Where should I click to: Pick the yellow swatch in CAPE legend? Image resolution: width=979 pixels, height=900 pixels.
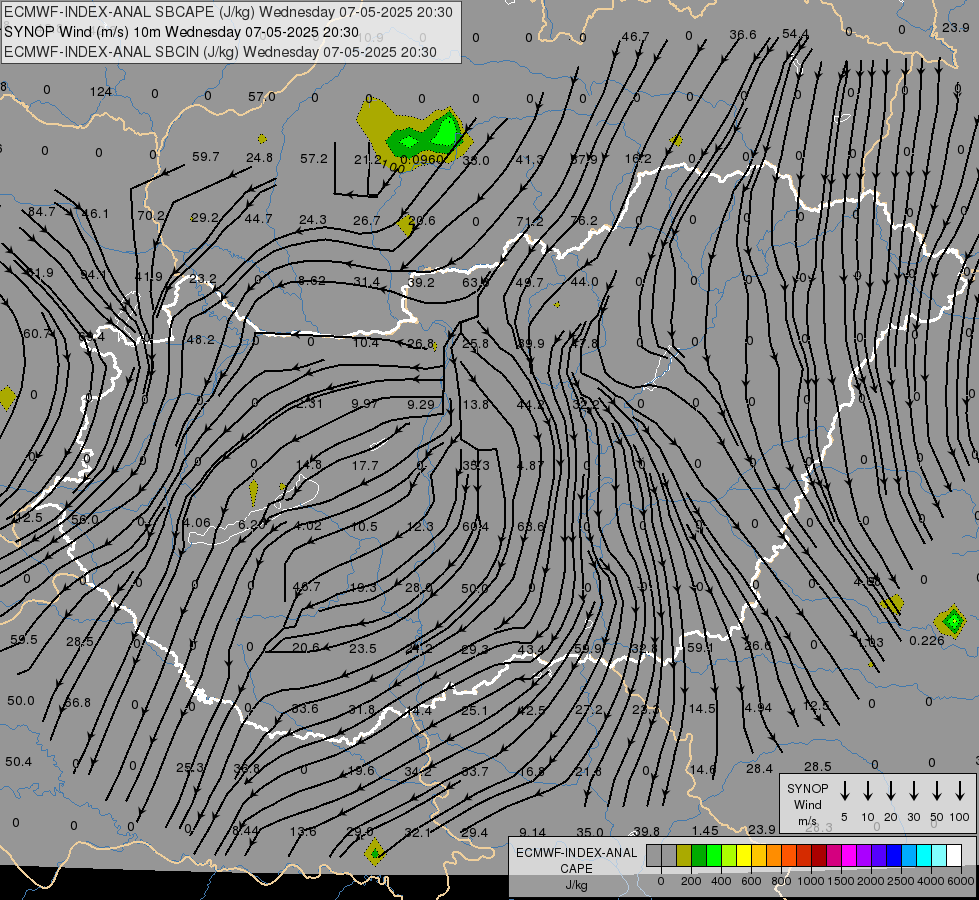[x=744, y=856]
